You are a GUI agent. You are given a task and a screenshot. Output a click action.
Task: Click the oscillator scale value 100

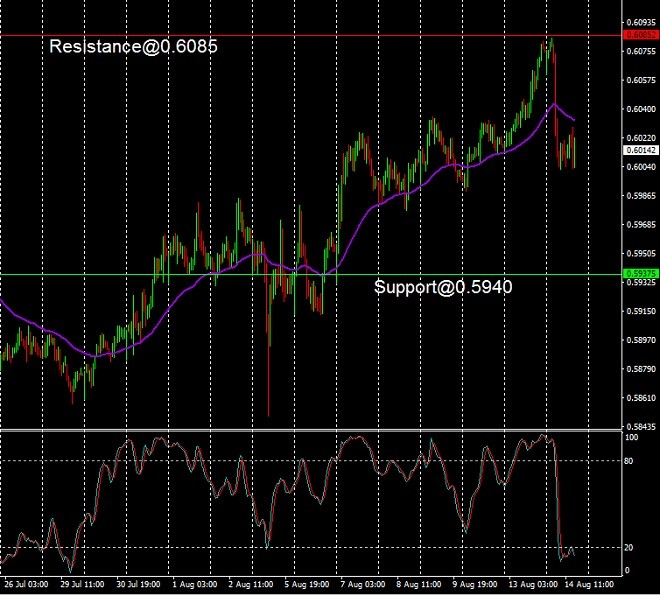pos(631,438)
